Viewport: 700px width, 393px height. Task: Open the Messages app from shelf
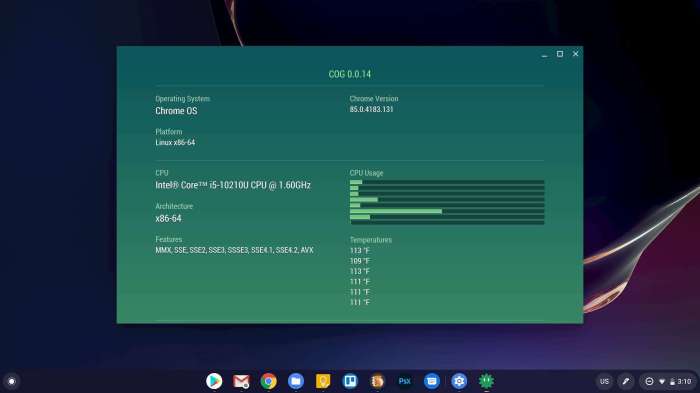pos(432,381)
